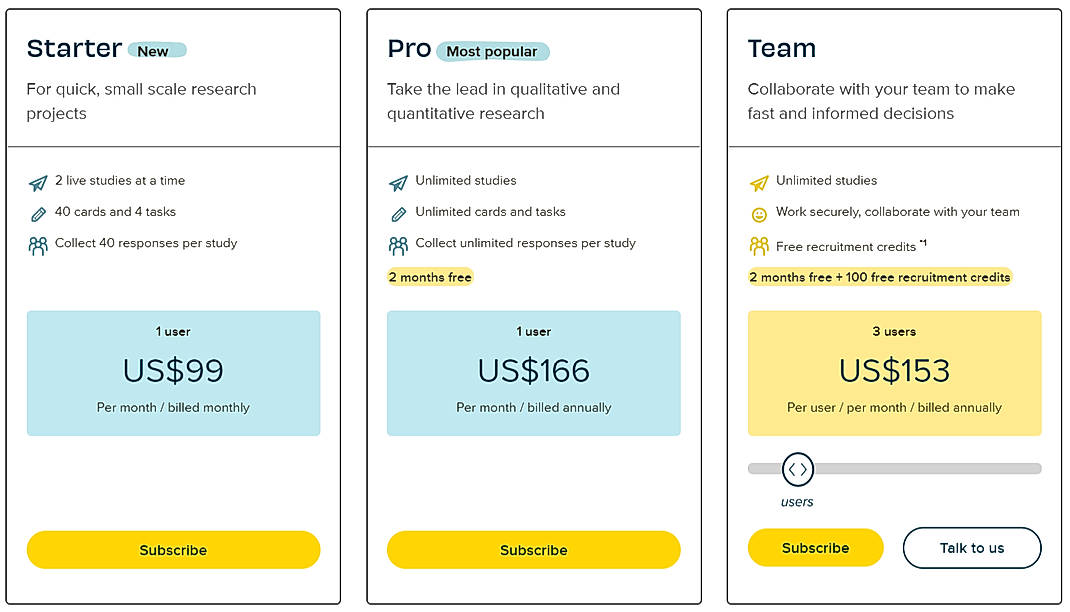Click the pencil icon next to '40 cards and 4 tasks'
The width and height of the screenshot is (1070, 612).
(x=37, y=212)
